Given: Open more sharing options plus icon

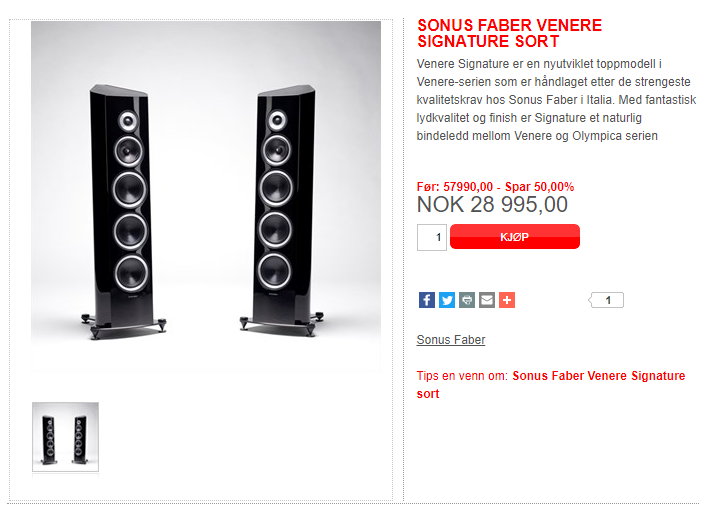Looking at the screenshot, I should click(507, 300).
